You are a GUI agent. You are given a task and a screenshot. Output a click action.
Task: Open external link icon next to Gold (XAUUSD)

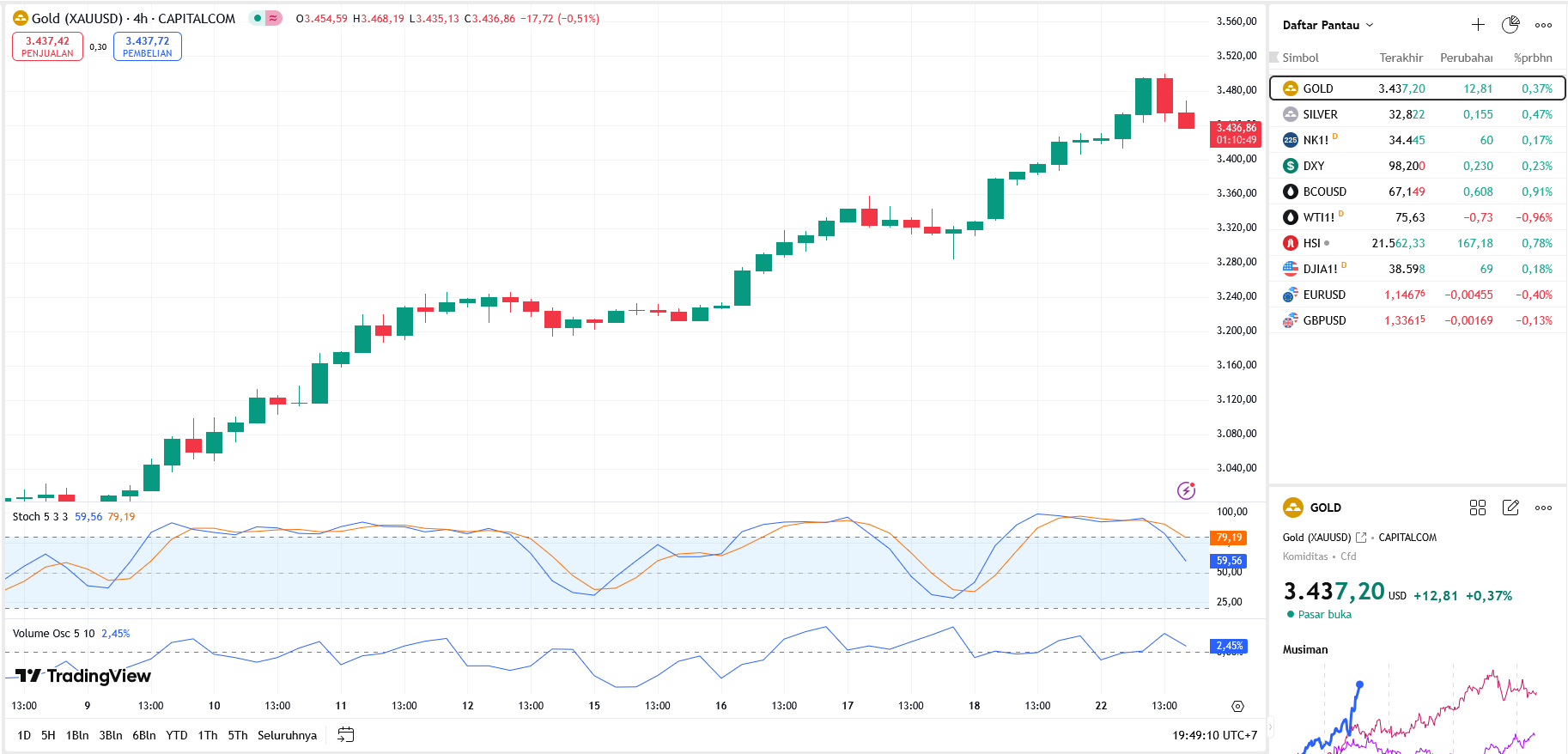[1361, 538]
